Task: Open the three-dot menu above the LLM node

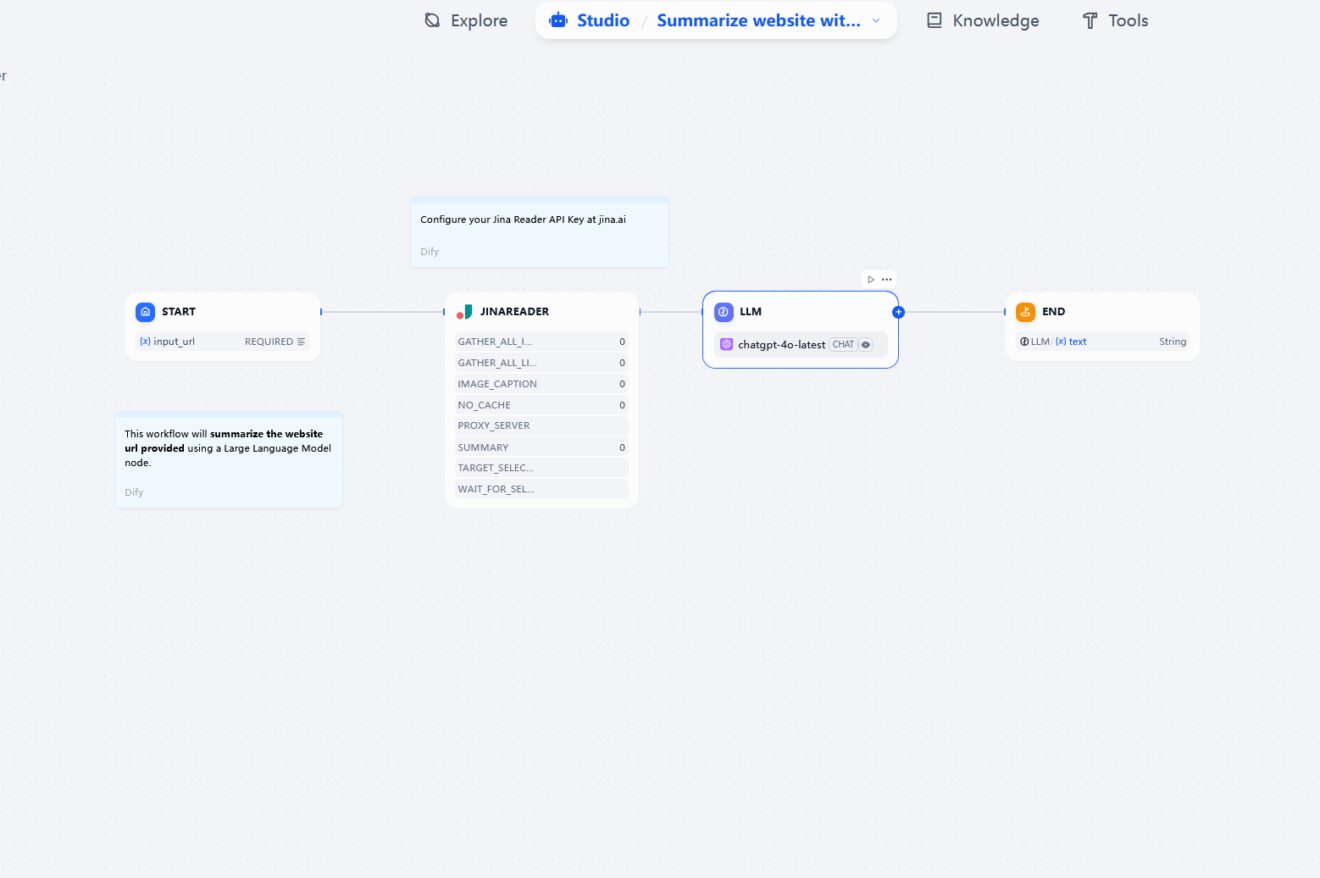Action: click(887, 279)
